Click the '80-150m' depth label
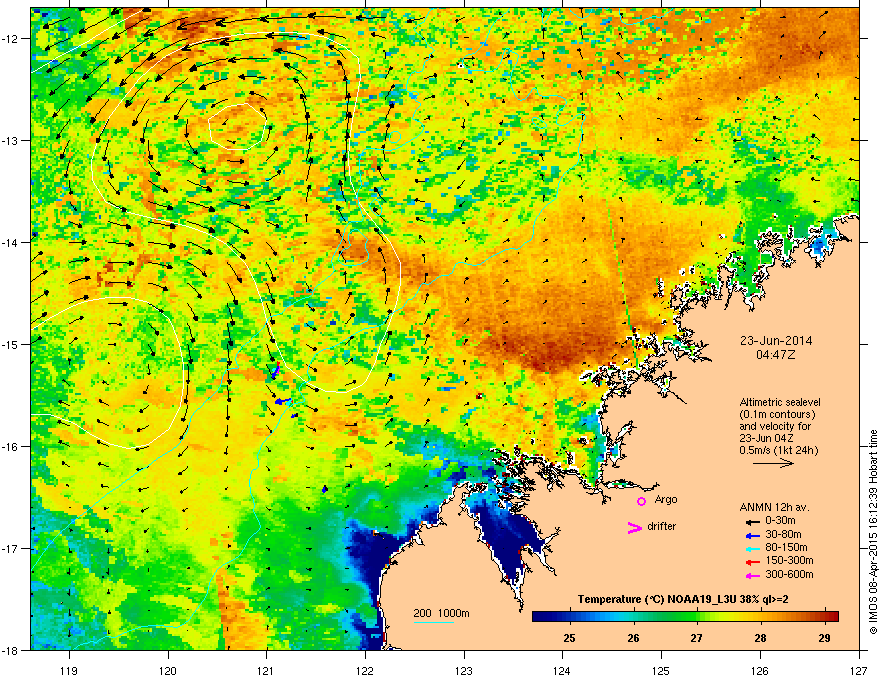The image size is (880, 680). (786, 548)
